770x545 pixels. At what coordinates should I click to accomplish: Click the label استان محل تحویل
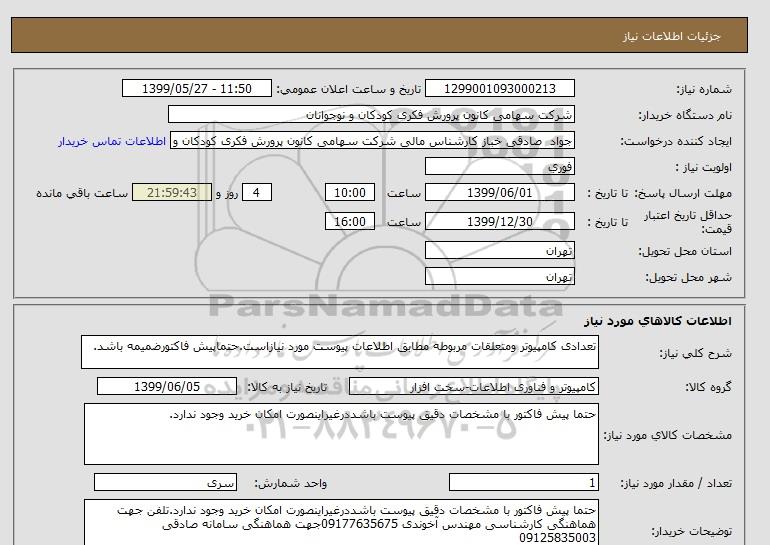(685, 251)
